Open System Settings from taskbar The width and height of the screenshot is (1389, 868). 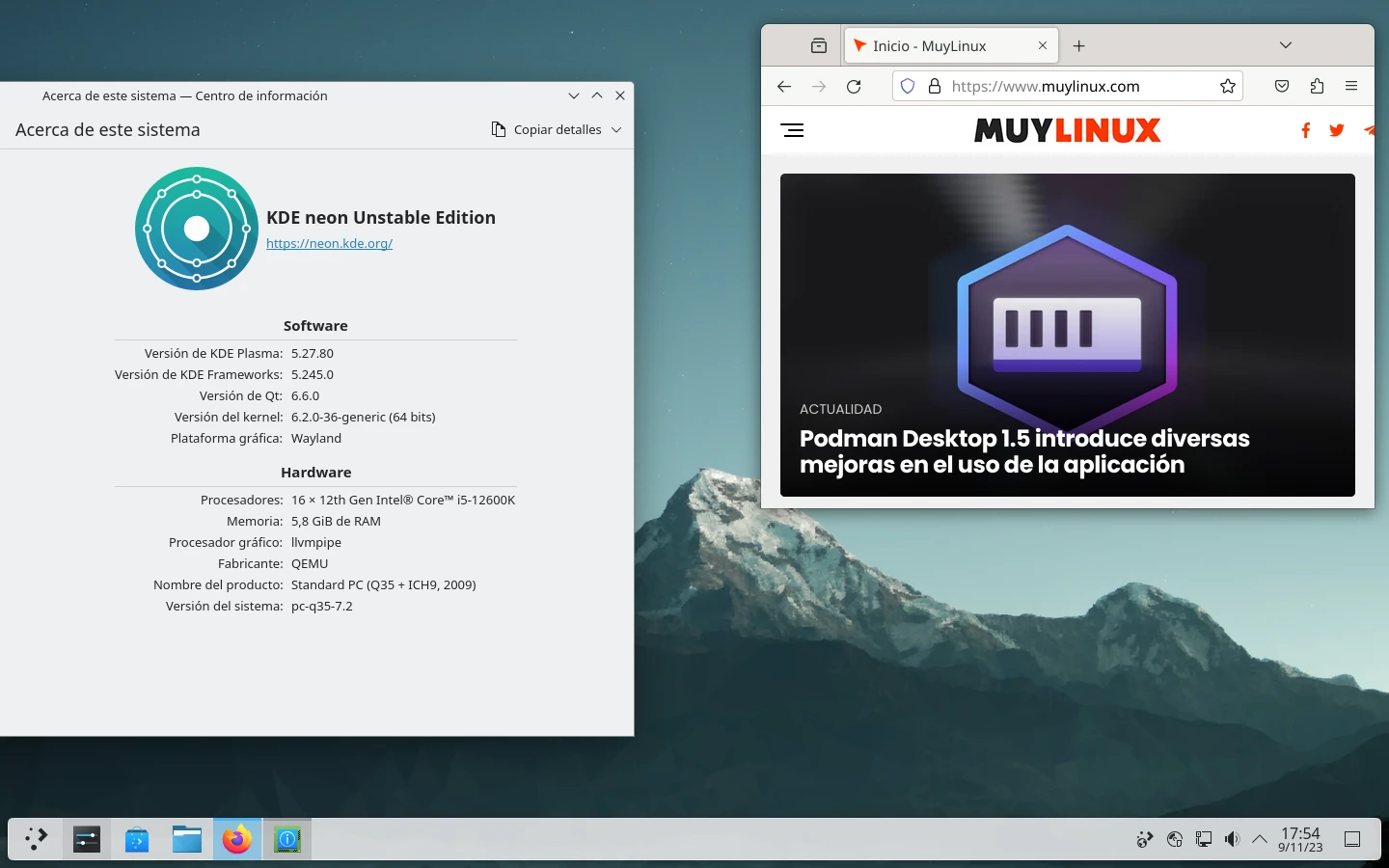tap(87, 839)
